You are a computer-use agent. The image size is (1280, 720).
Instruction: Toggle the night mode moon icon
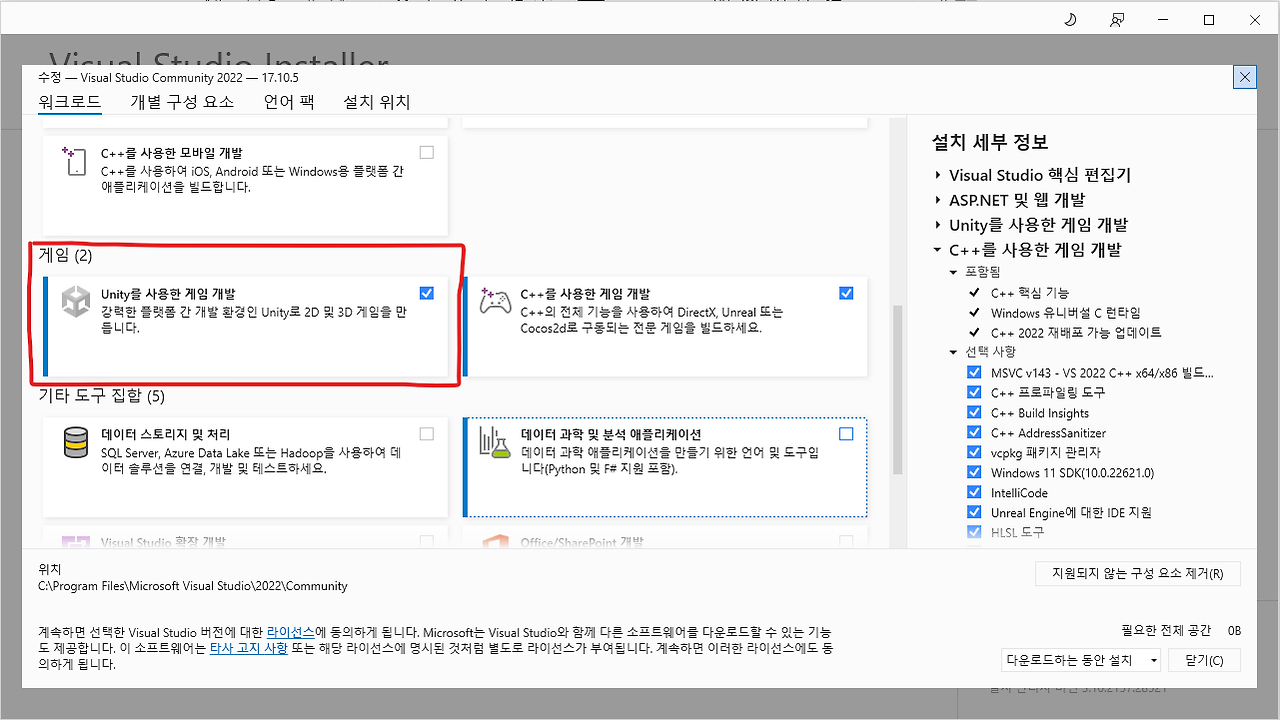click(x=1070, y=20)
